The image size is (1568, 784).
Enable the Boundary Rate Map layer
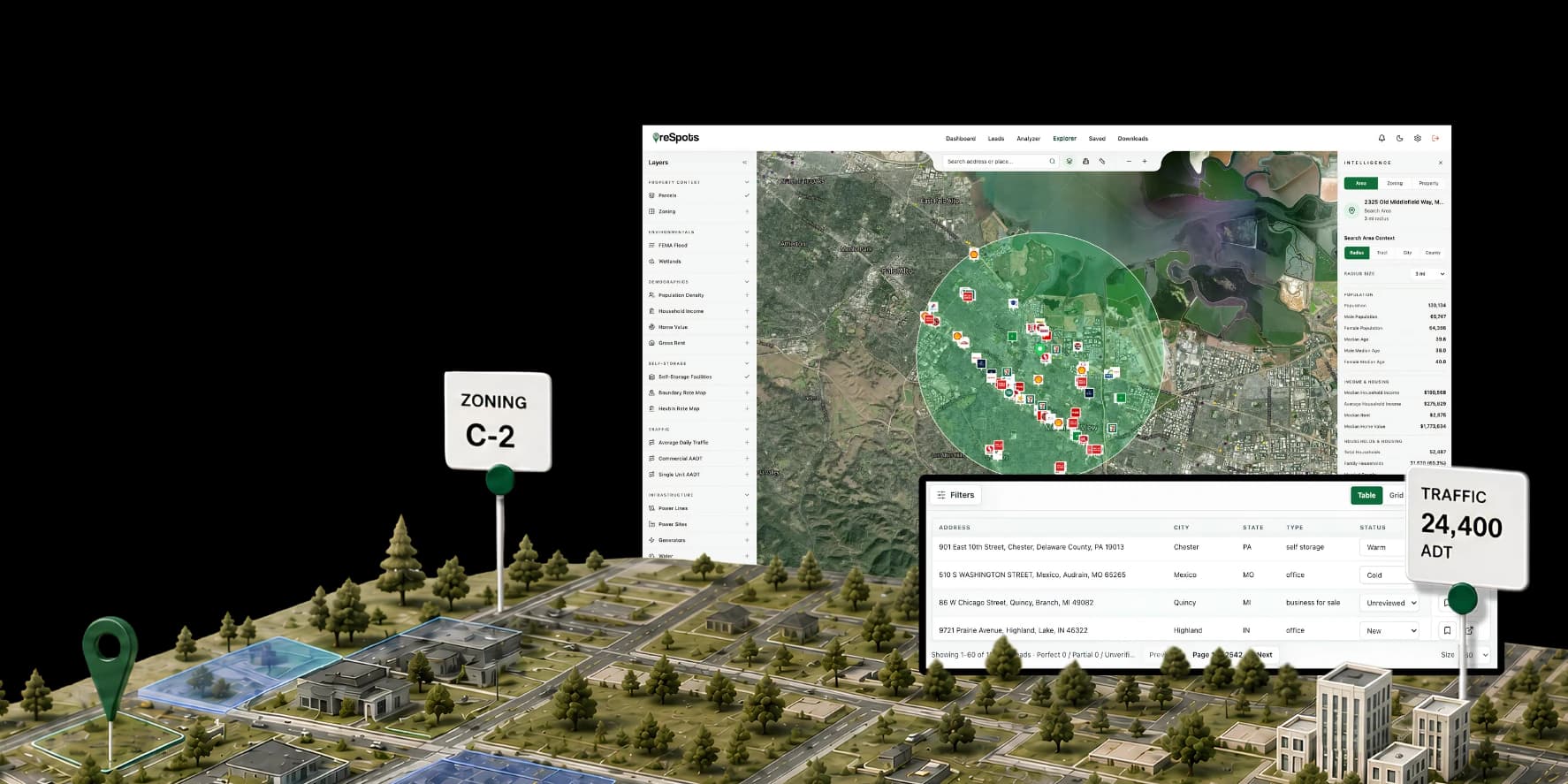[x=747, y=392]
